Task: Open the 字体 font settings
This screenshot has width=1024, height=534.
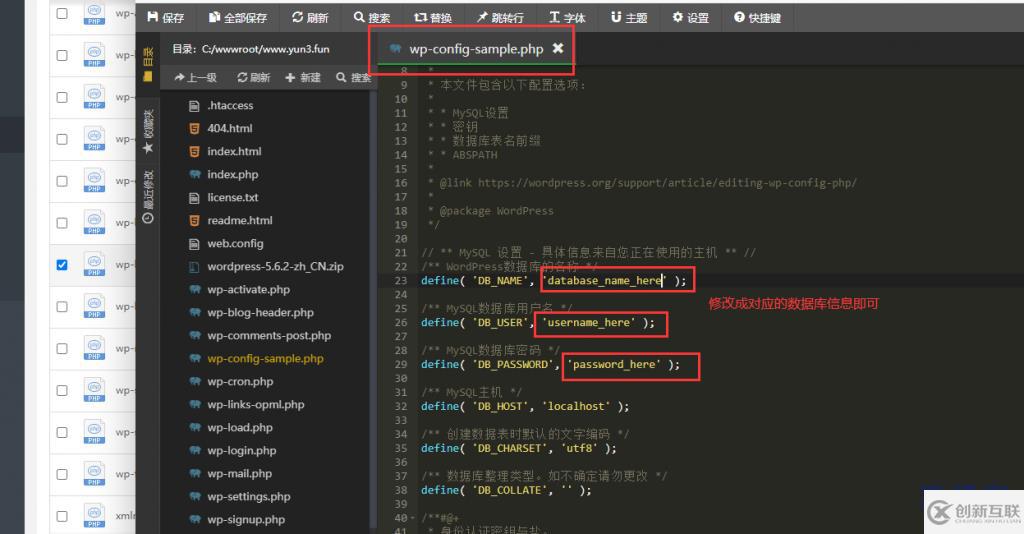Action: pos(567,18)
